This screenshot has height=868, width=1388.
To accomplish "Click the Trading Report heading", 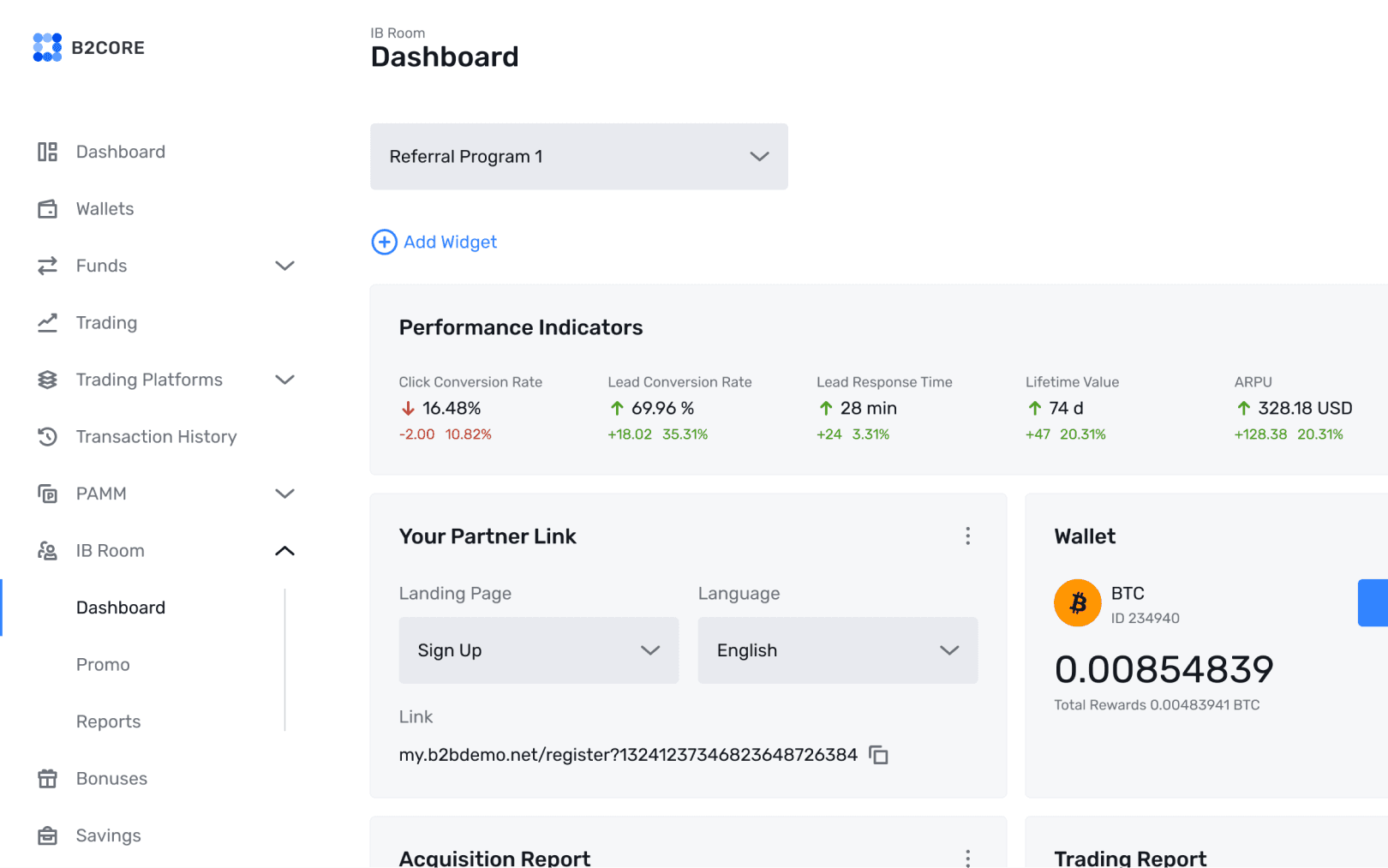I will 1130,858.
